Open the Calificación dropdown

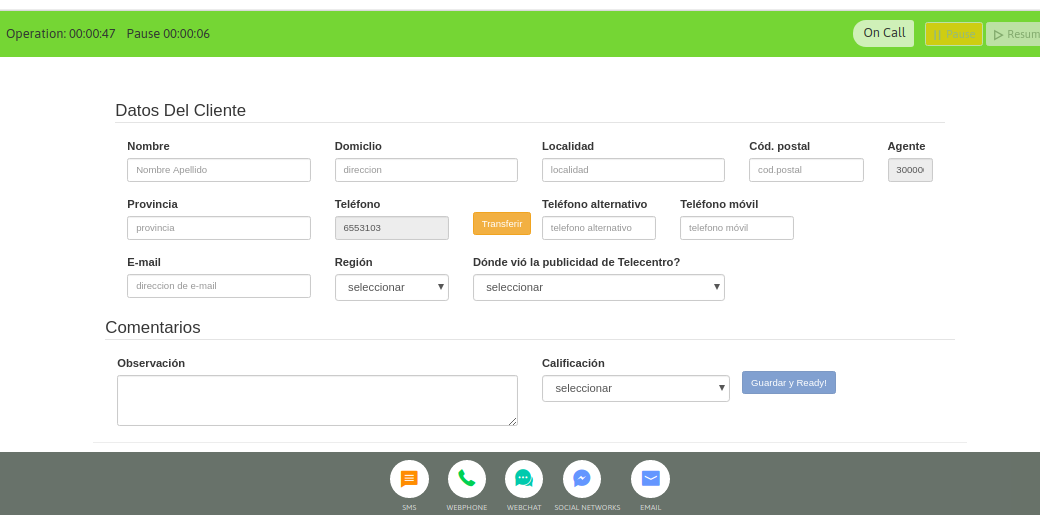click(636, 388)
